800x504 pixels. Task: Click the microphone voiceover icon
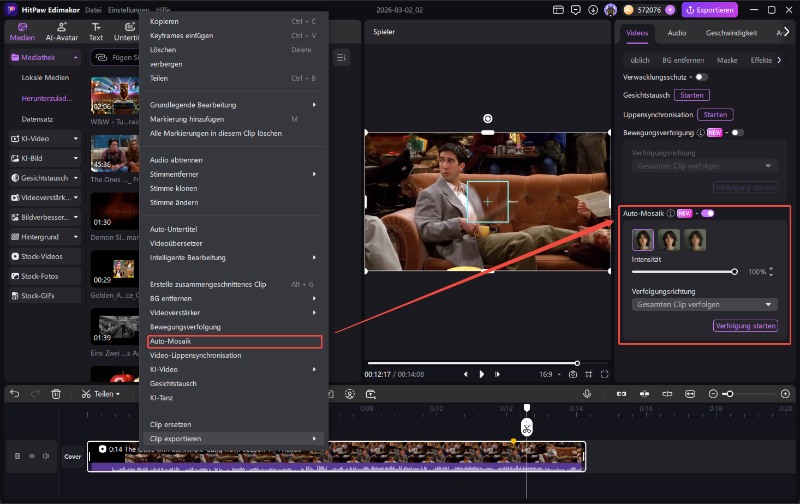tap(587, 394)
